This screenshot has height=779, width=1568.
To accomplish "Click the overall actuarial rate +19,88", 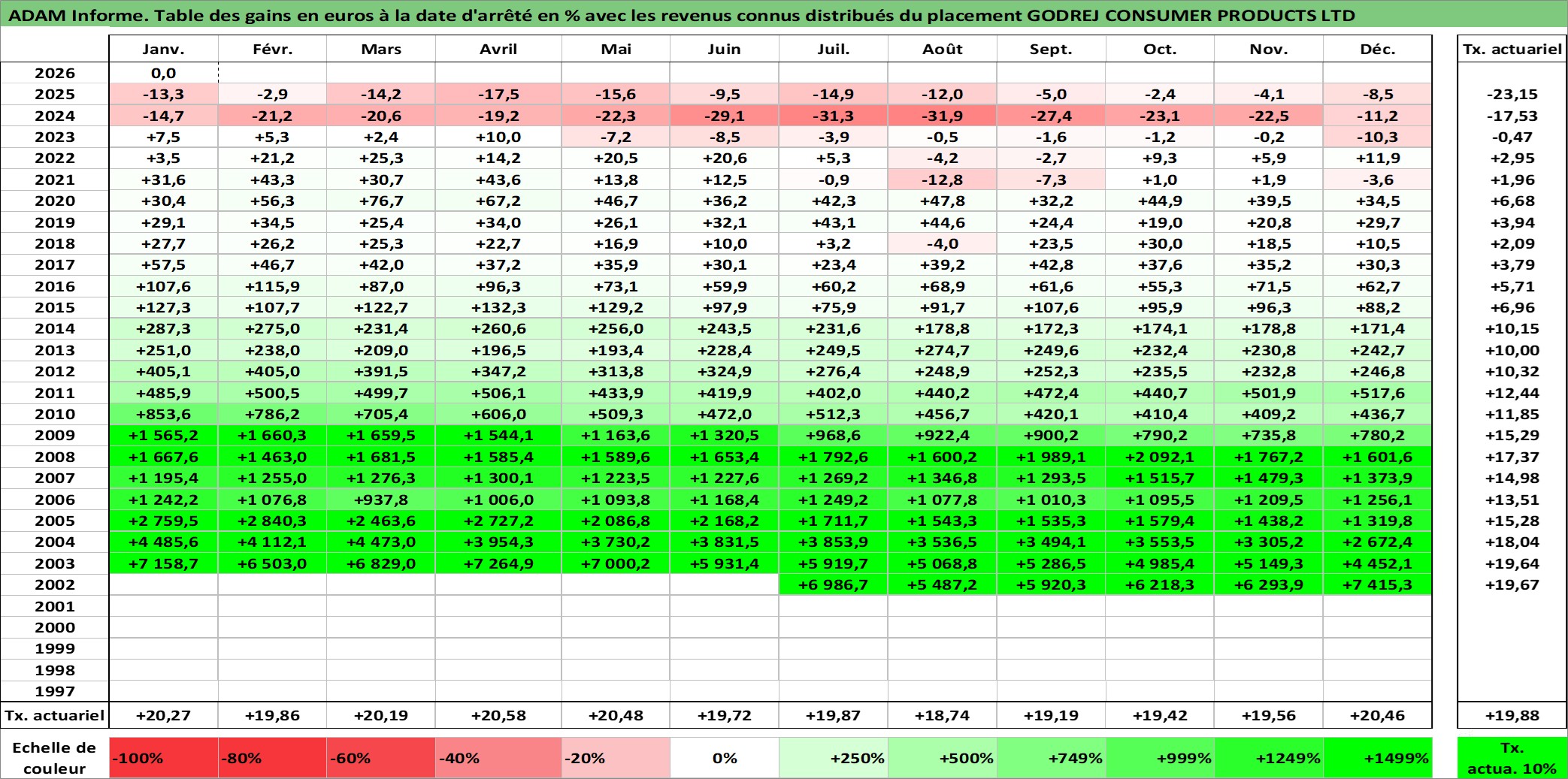I will [x=1512, y=715].
